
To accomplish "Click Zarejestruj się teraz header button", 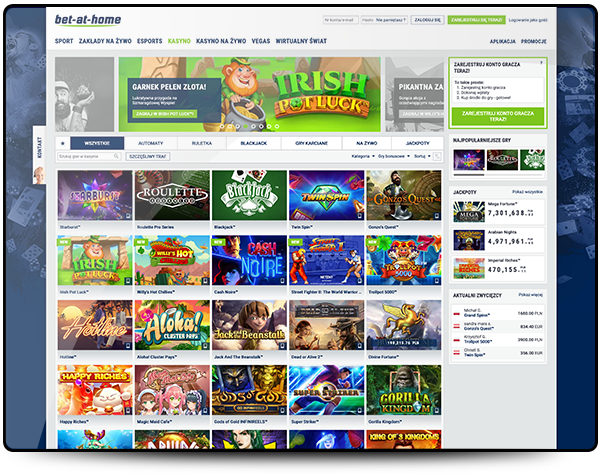I will [x=476, y=20].
